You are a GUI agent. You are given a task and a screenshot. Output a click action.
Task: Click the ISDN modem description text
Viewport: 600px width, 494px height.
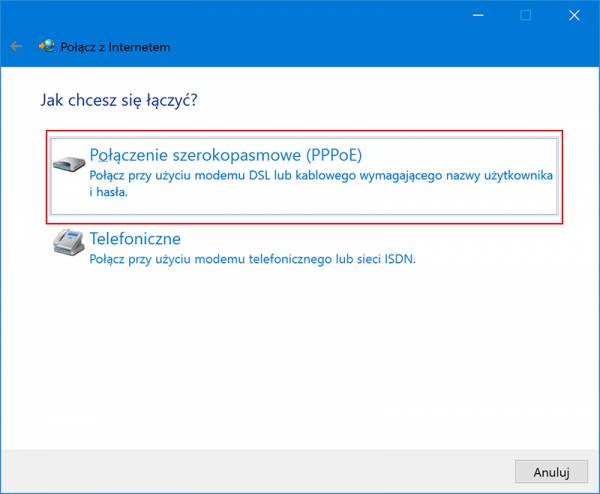pyautogui.click(x=252, y=259)
